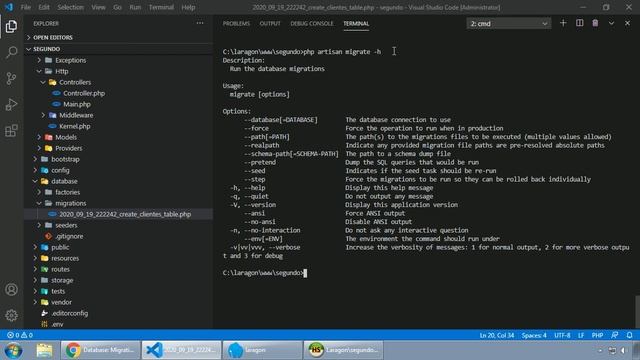The image size is (640, 360).
Task: Click the feedback icon in status bar
Action: [x=615, y=335]
